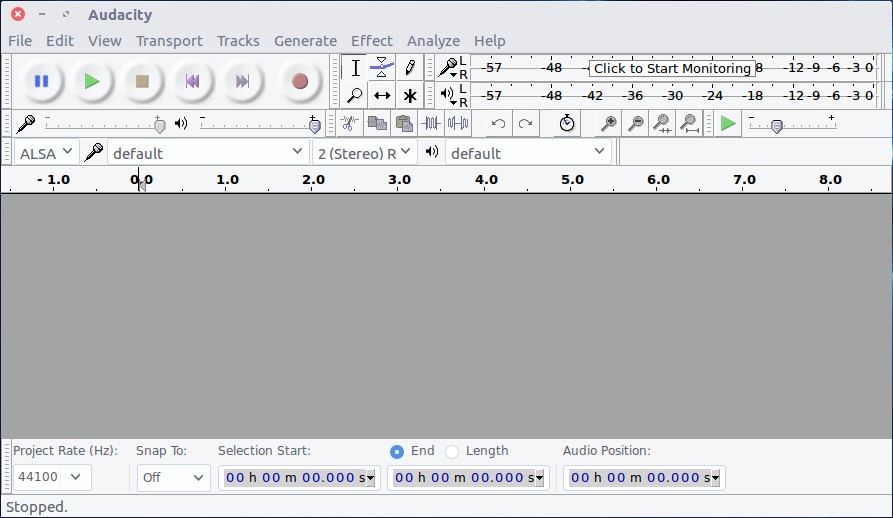Open the Tracks menu

(238, 41)
